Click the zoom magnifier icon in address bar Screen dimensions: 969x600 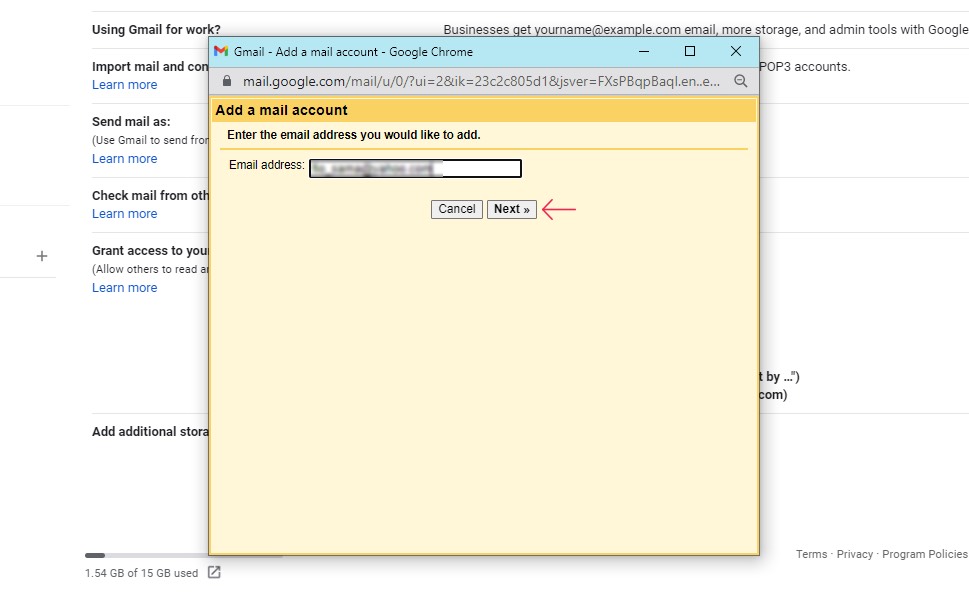[x=740, y=81]
